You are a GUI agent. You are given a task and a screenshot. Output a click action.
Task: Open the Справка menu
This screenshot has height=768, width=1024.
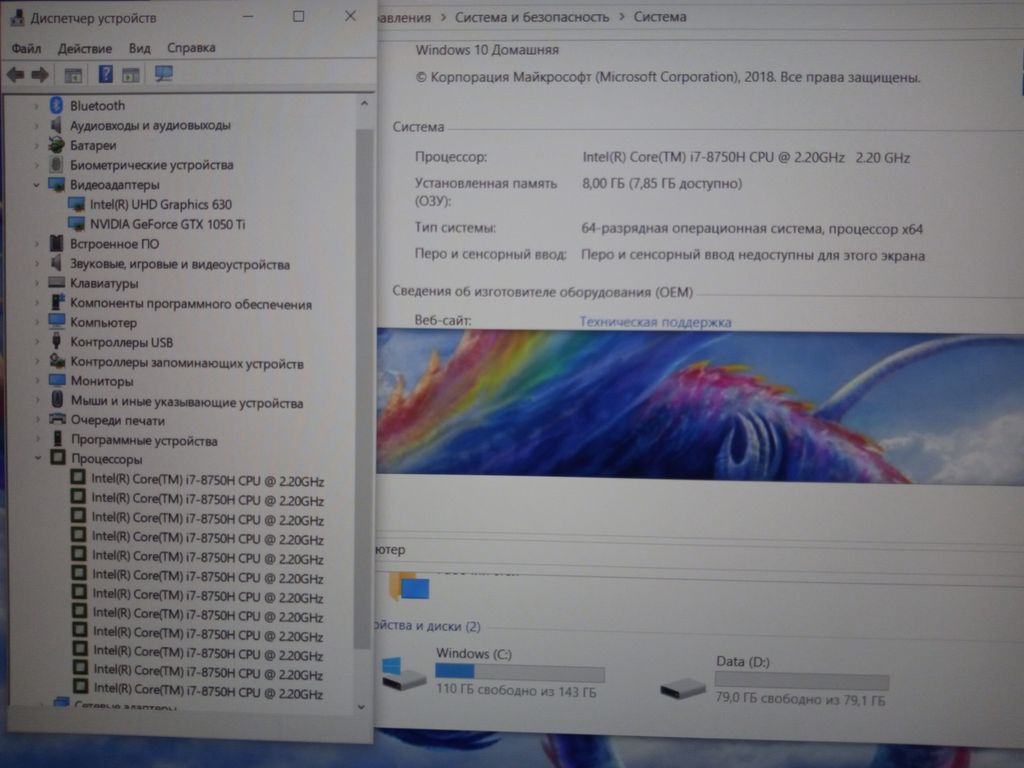click(x=191, y=48)
